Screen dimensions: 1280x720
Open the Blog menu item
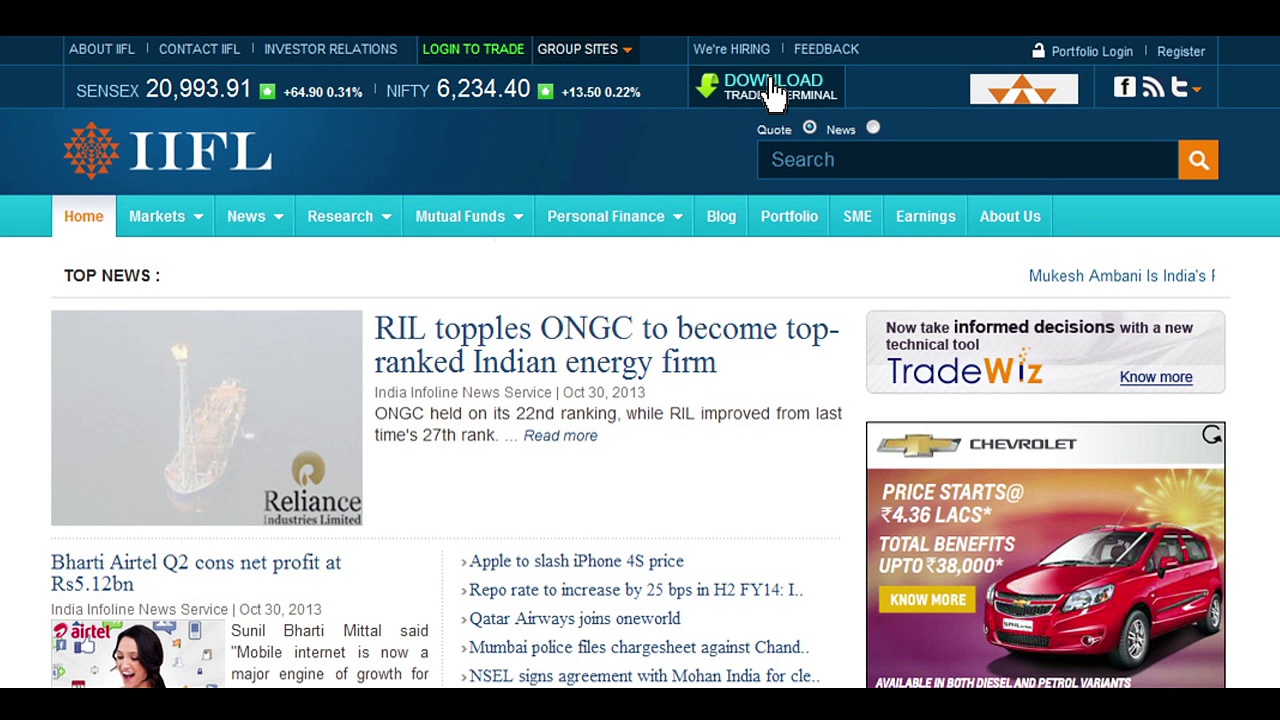coord(721,216)
